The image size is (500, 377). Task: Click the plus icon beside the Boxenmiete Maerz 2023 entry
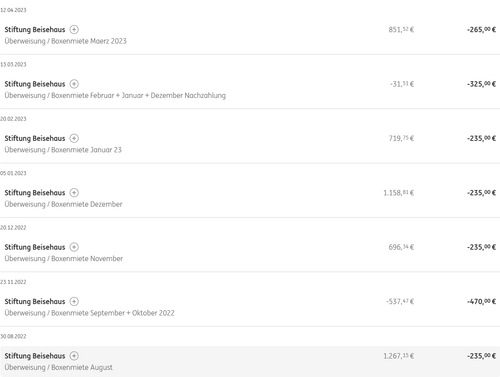coord(74,30)
